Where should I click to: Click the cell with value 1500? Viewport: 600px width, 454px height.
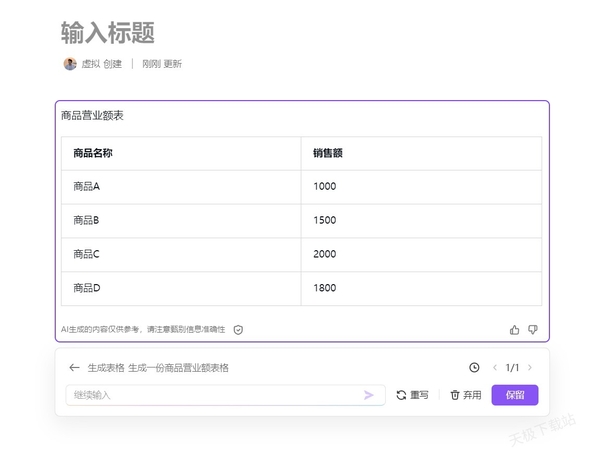420,220
